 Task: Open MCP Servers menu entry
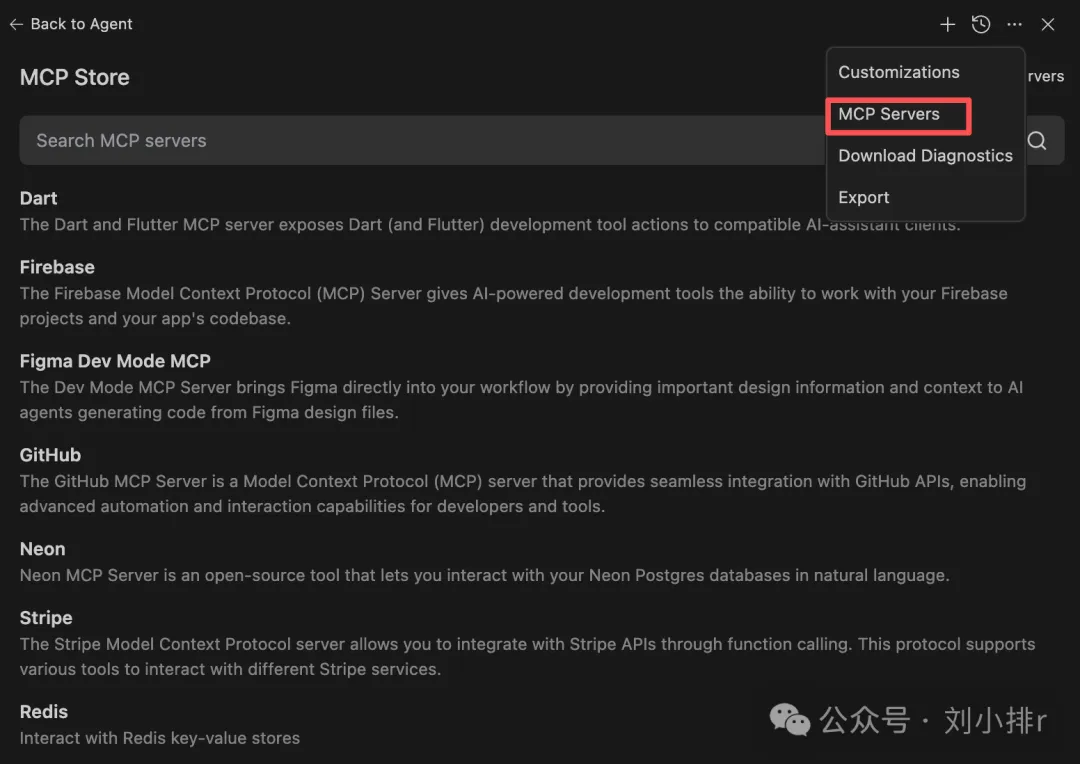click(889, 114)
